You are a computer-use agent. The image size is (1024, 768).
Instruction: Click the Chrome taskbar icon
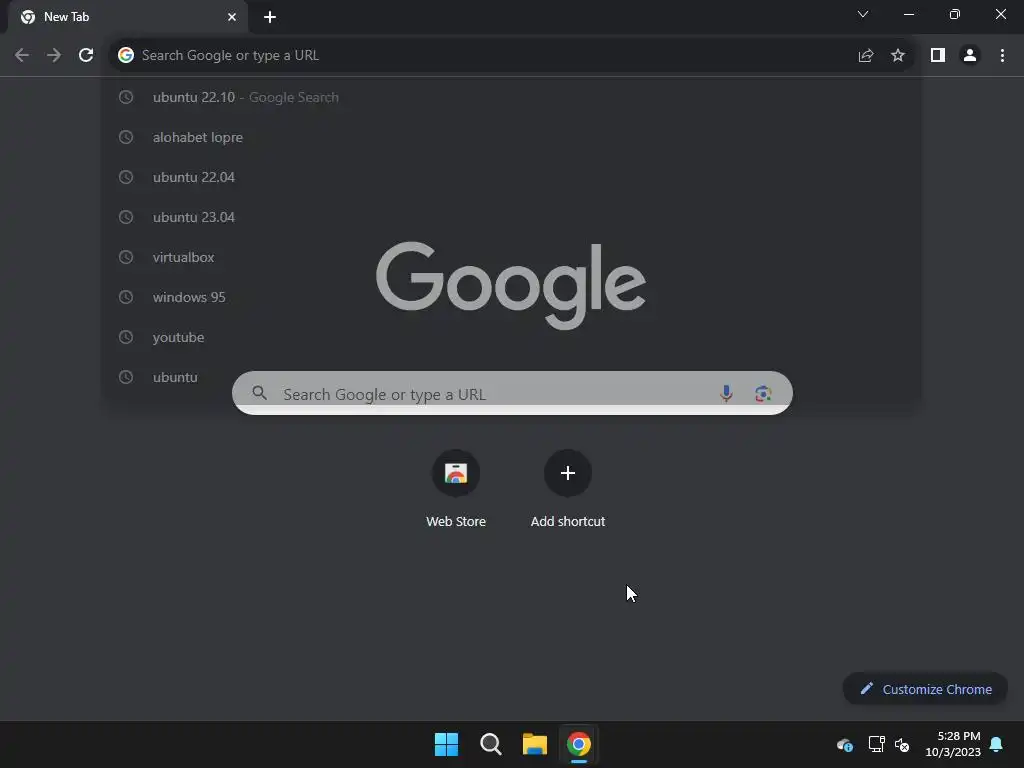pyautogui.click(x=579, y=744)
